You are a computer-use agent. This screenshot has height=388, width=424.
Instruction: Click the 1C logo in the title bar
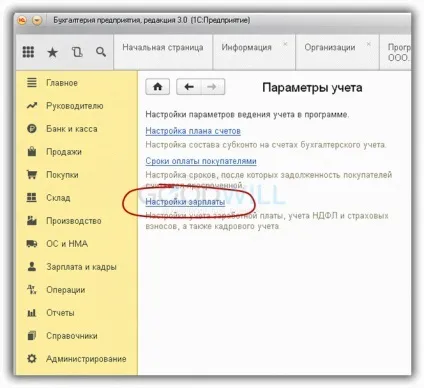pos(22,20)
